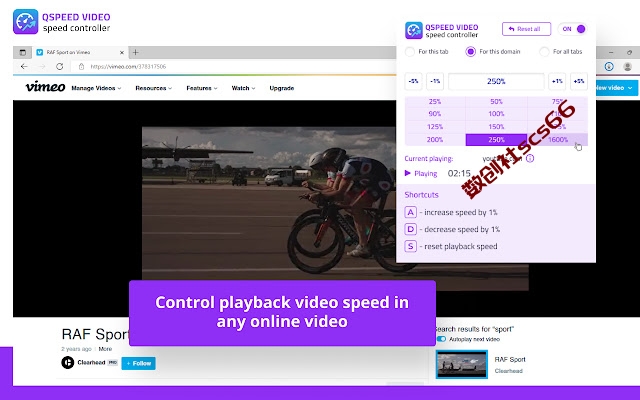Select the highlighted 250% speed preset

pos(496,140)
